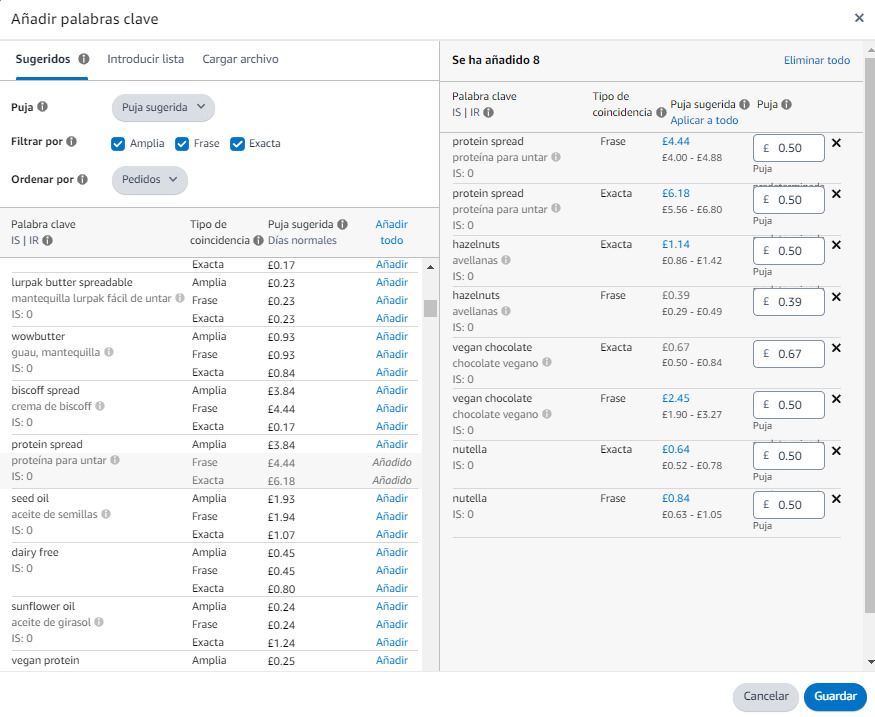Click info icon beside right-panel IS | IR
The height and width of the screenshot is (717, 875).
[488, 112]
